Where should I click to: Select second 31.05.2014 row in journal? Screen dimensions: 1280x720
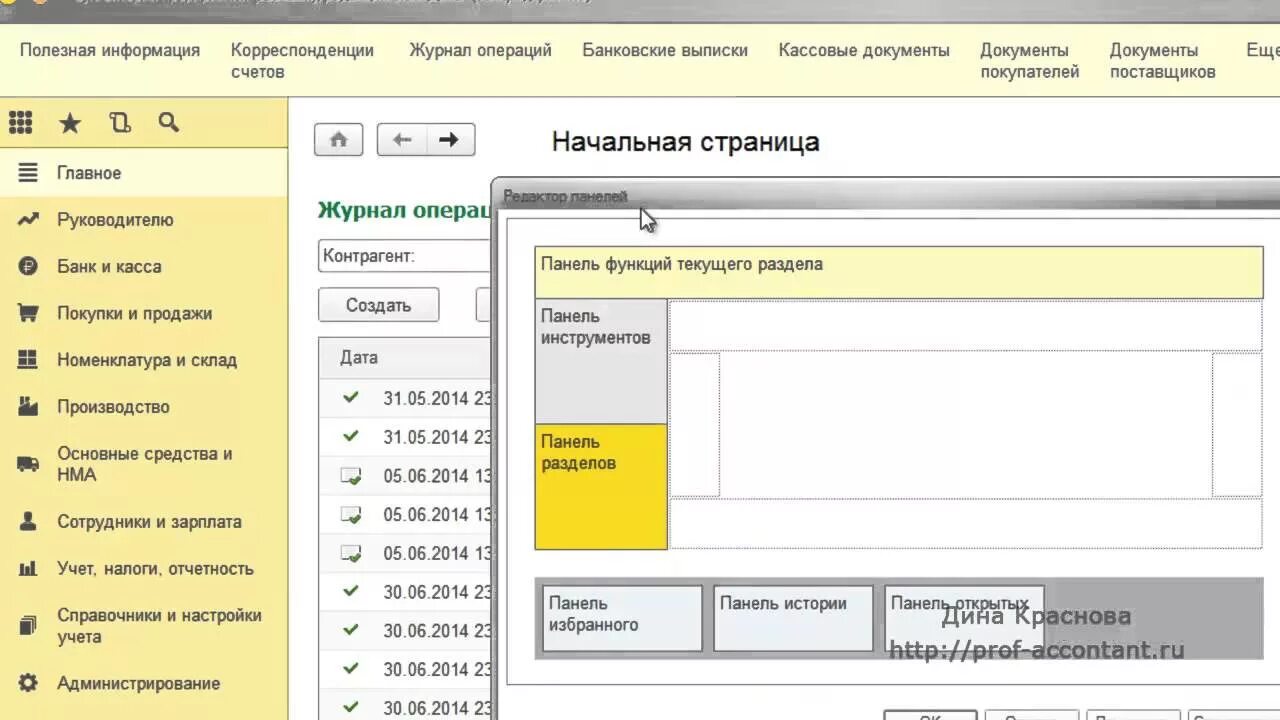[x=405, y=437]
